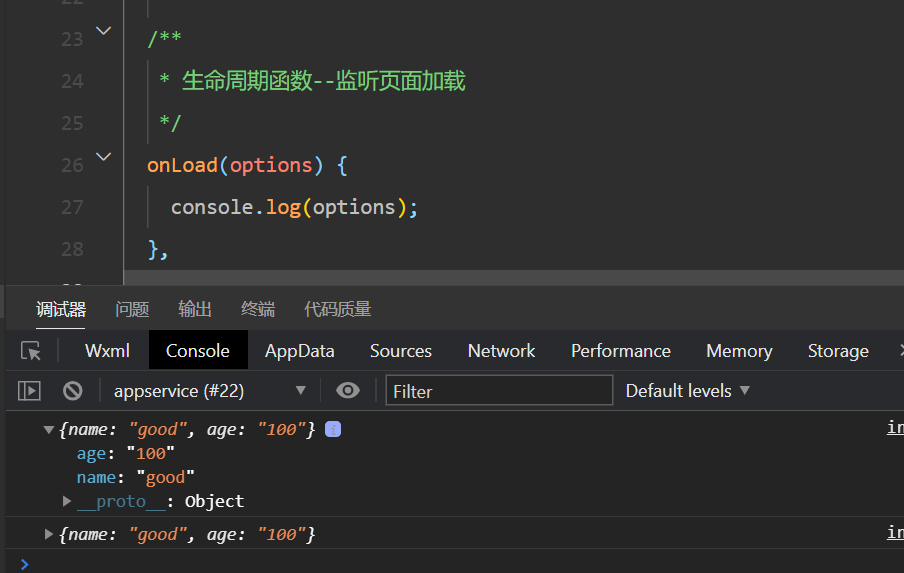Click the onLoad(options) function name

click(x=182, y=165)
